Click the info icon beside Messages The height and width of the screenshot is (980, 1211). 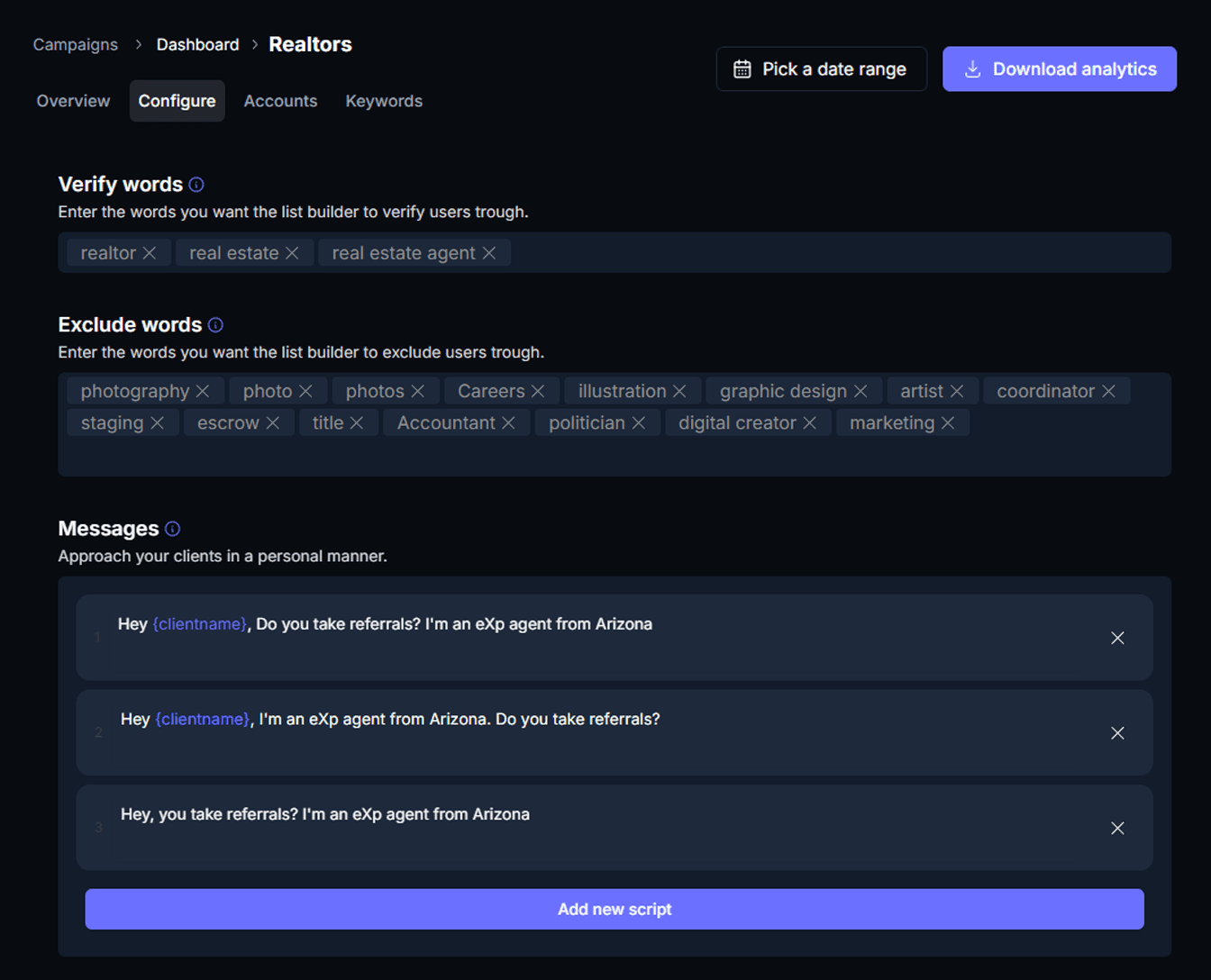point(173,529)
